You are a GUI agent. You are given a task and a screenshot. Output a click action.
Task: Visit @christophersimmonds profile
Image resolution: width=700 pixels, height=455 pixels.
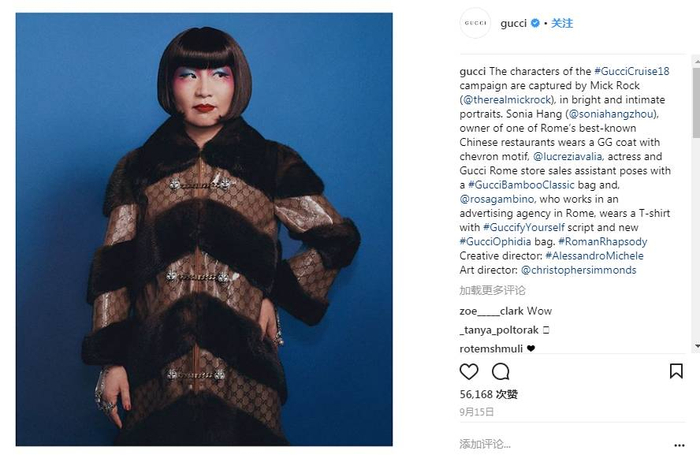click(x=579, y=270)
